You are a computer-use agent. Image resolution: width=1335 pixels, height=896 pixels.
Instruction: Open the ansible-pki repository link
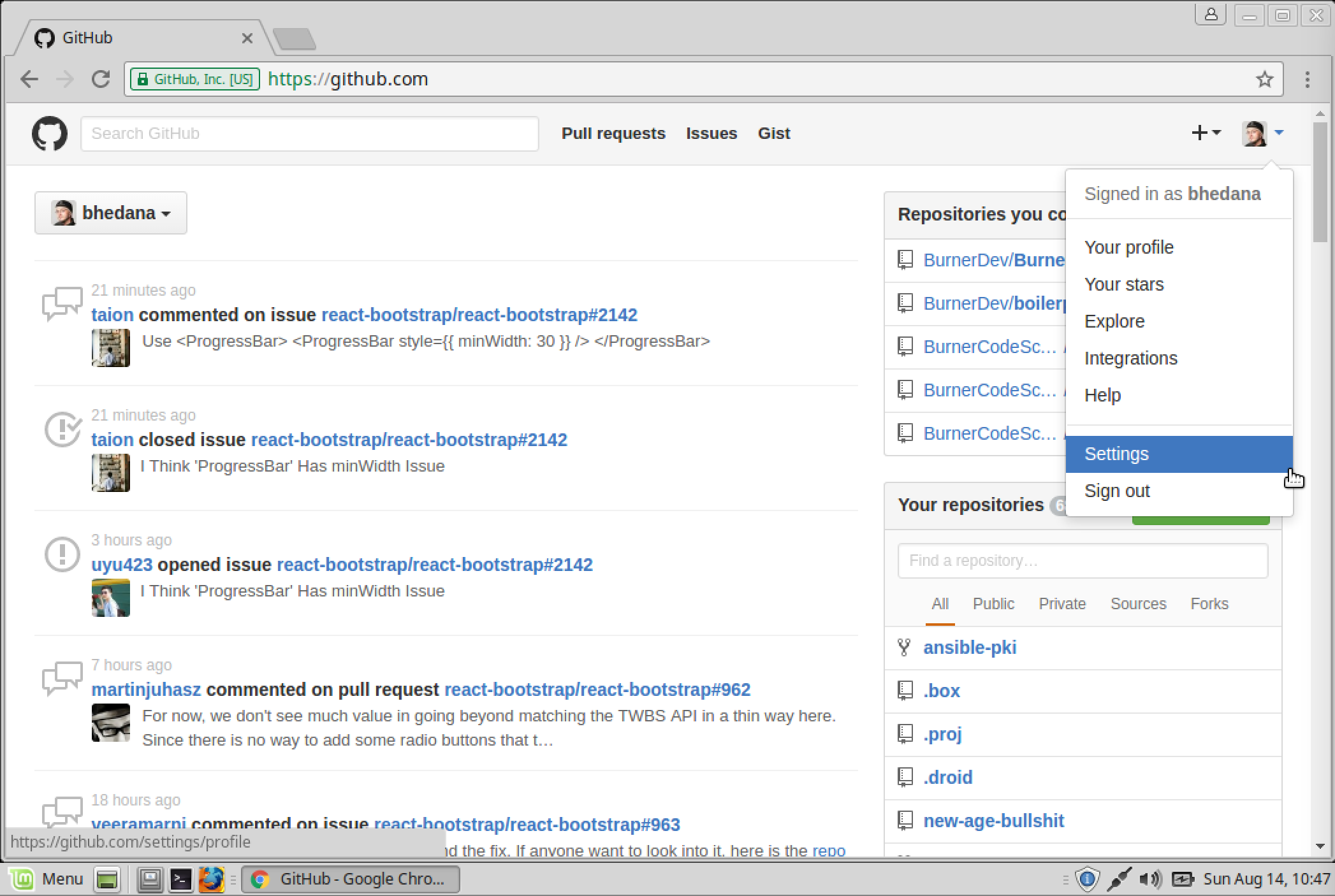click(x=970, y=647)
